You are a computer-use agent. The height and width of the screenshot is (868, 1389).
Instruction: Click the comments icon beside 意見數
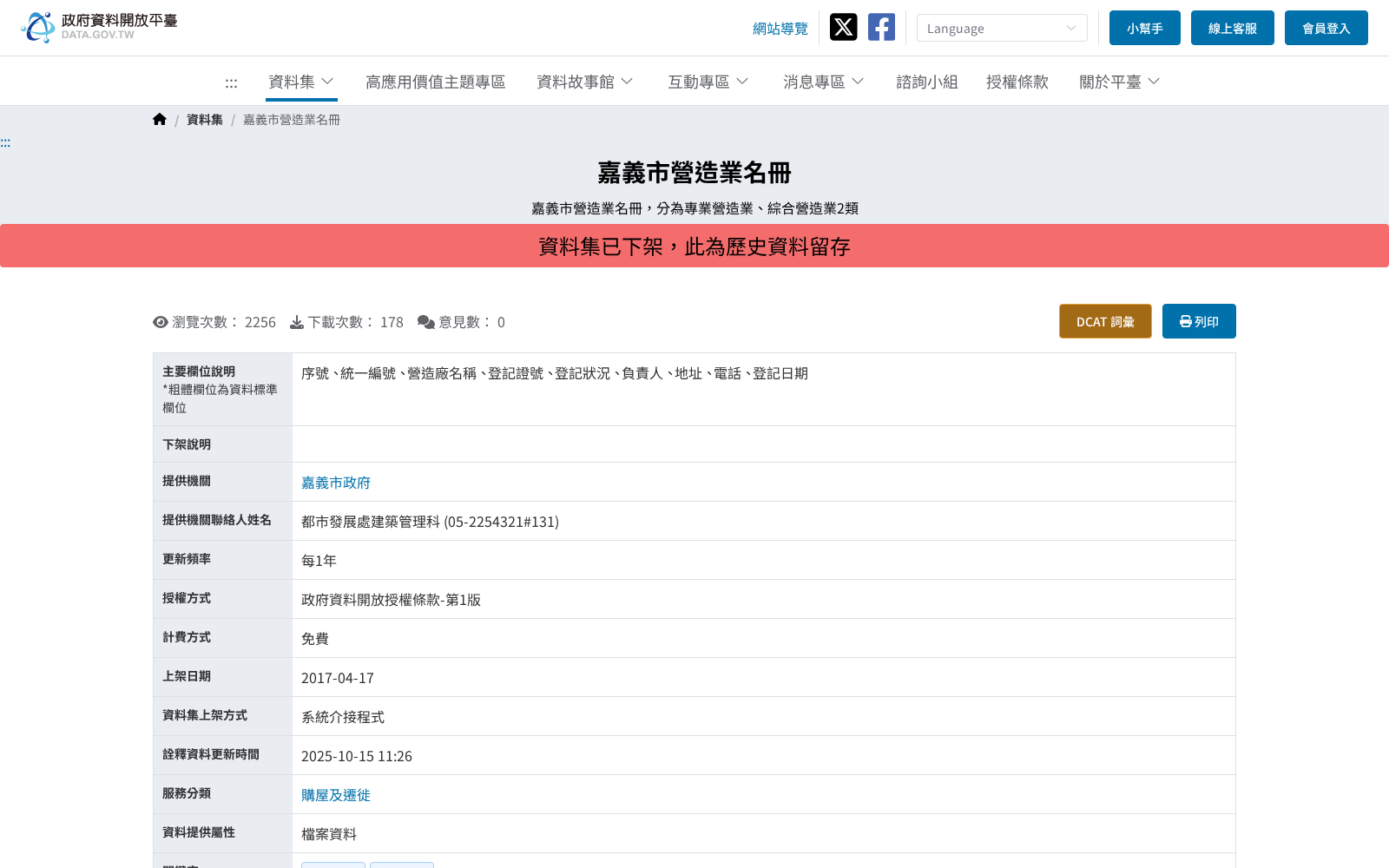pyautogui.click(x=426, y=322)
